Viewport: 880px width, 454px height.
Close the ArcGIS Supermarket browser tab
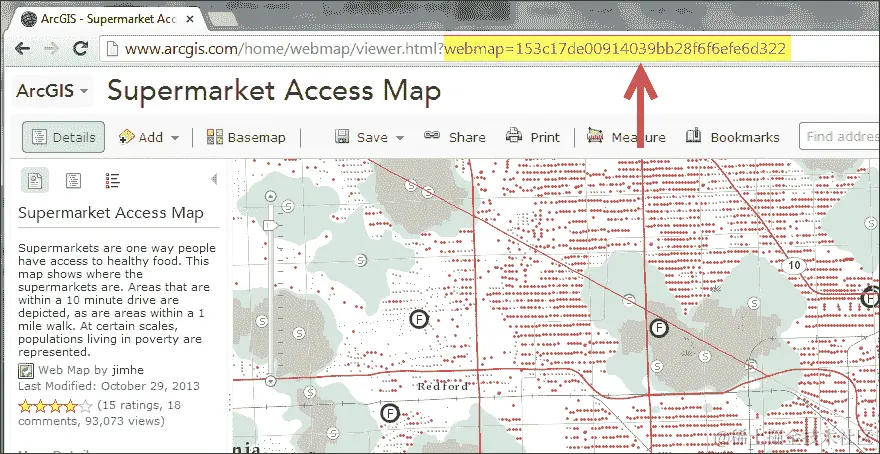coord(190,19)
